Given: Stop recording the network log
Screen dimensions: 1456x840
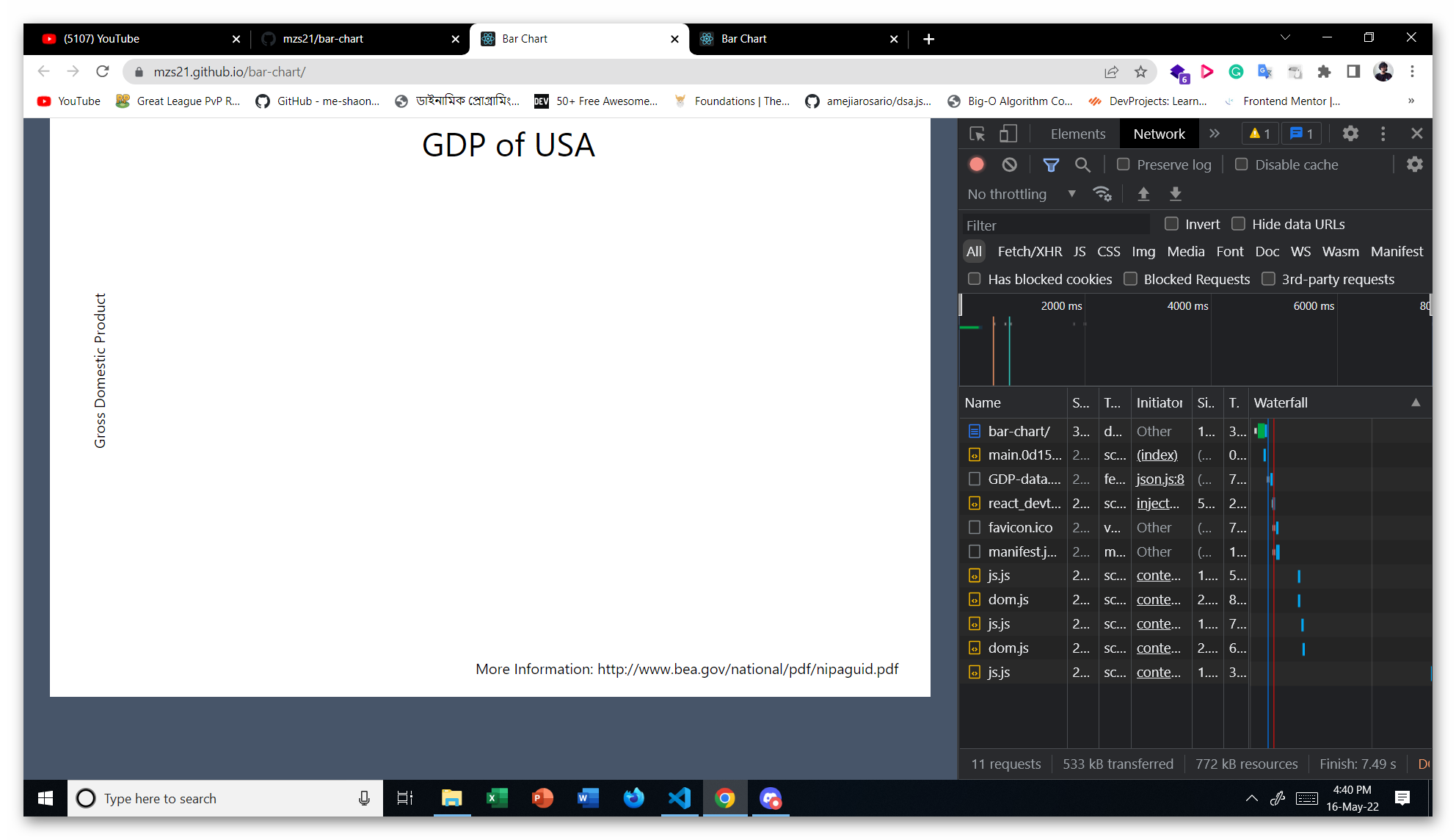Looking at the screenshot, I should [x=976, y=164].
